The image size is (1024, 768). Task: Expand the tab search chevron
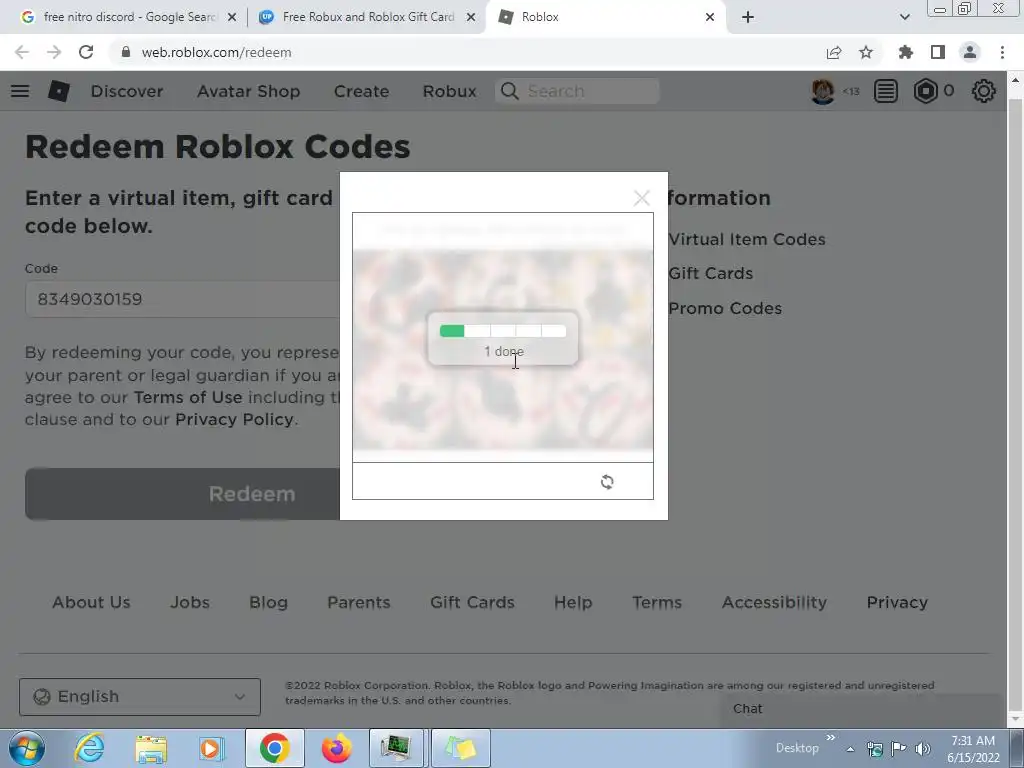(x=904, y=17)
